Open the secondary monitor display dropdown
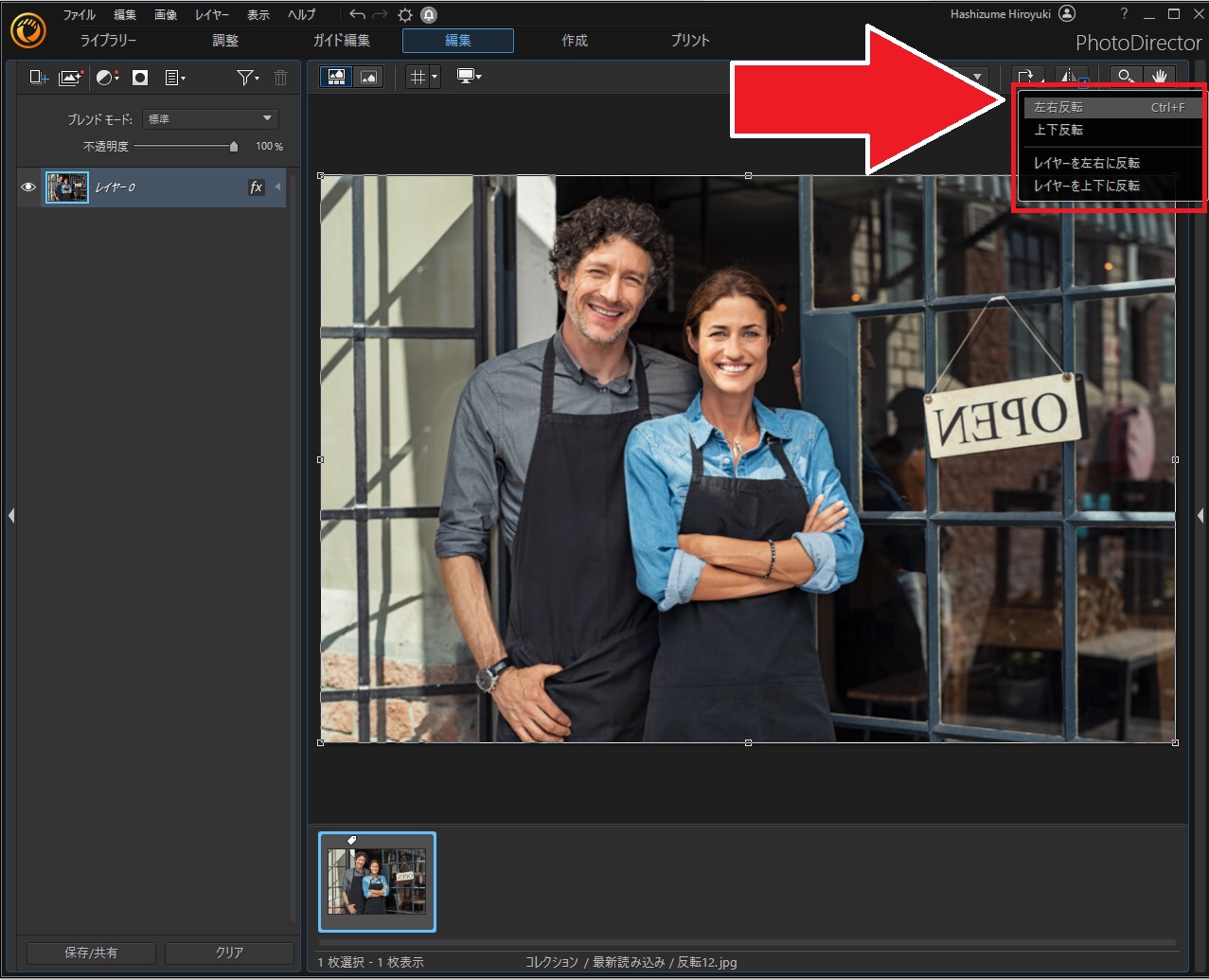The image size is (1209, 980). pyautogui.click(x=470, y=78)
